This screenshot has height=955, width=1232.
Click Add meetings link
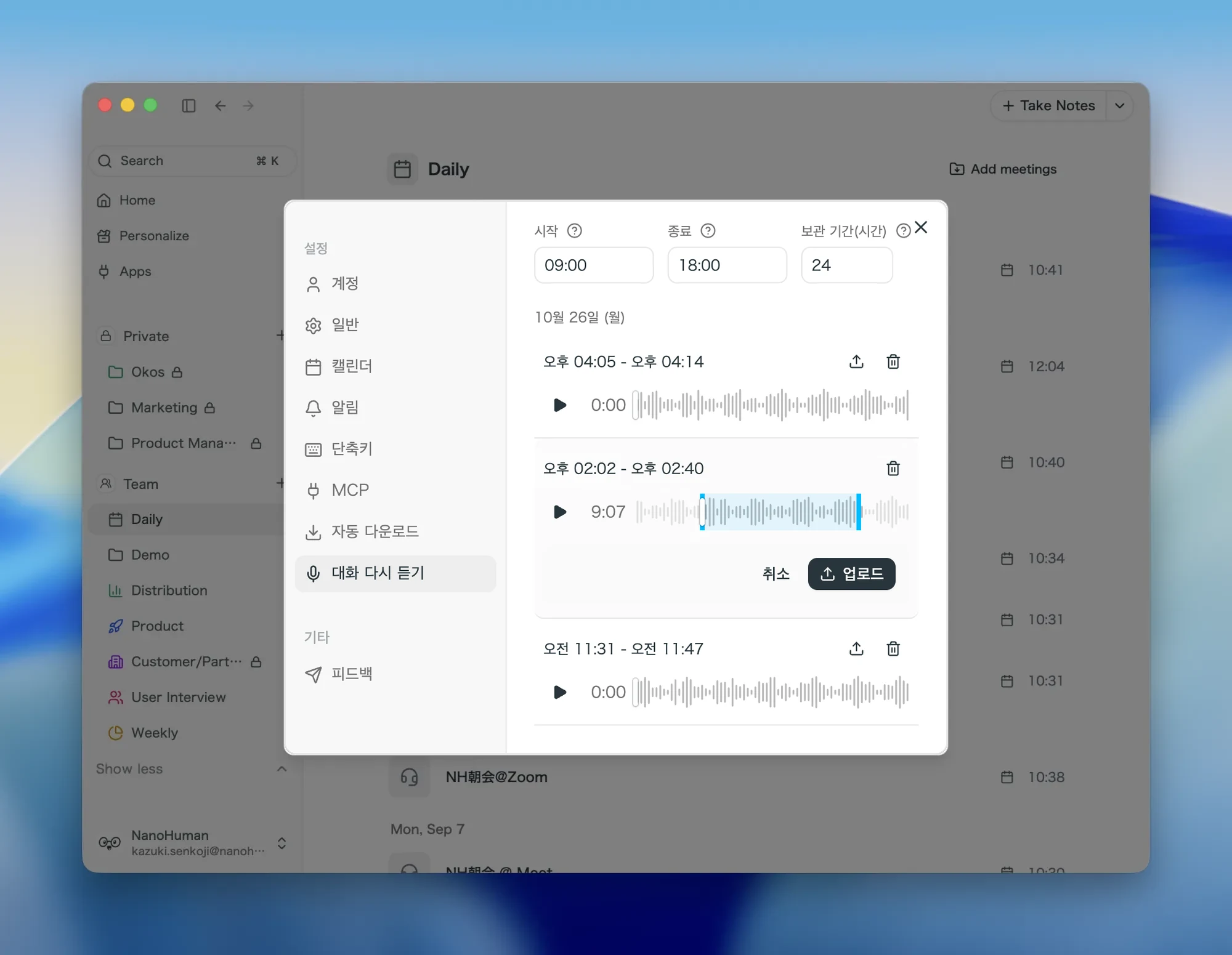pyautogui.click(x=1003, y=169)
